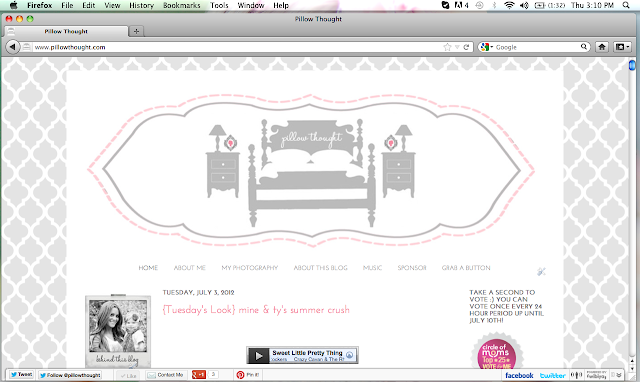This screenshot has height=382, width=640.
Task: Pin this page using the Pinterest Pin it button
Action: [x=248, y=375]
